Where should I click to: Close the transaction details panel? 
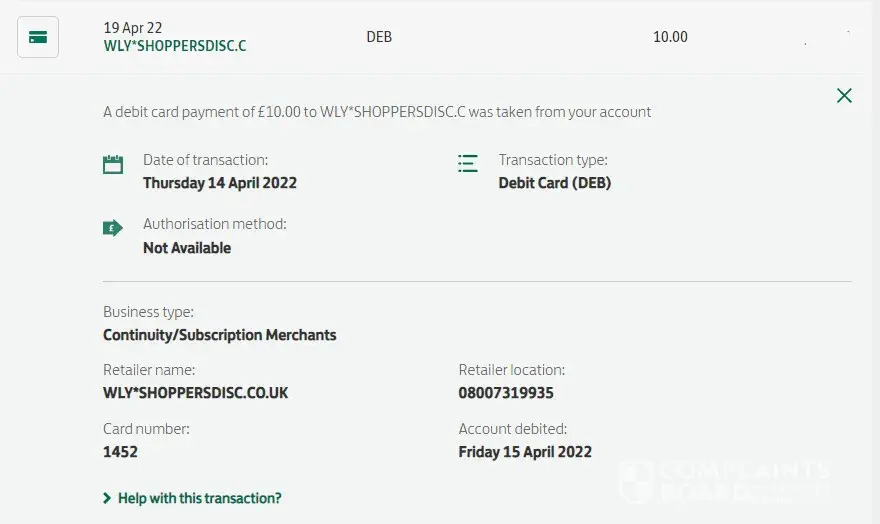click(x=844, y=96)
